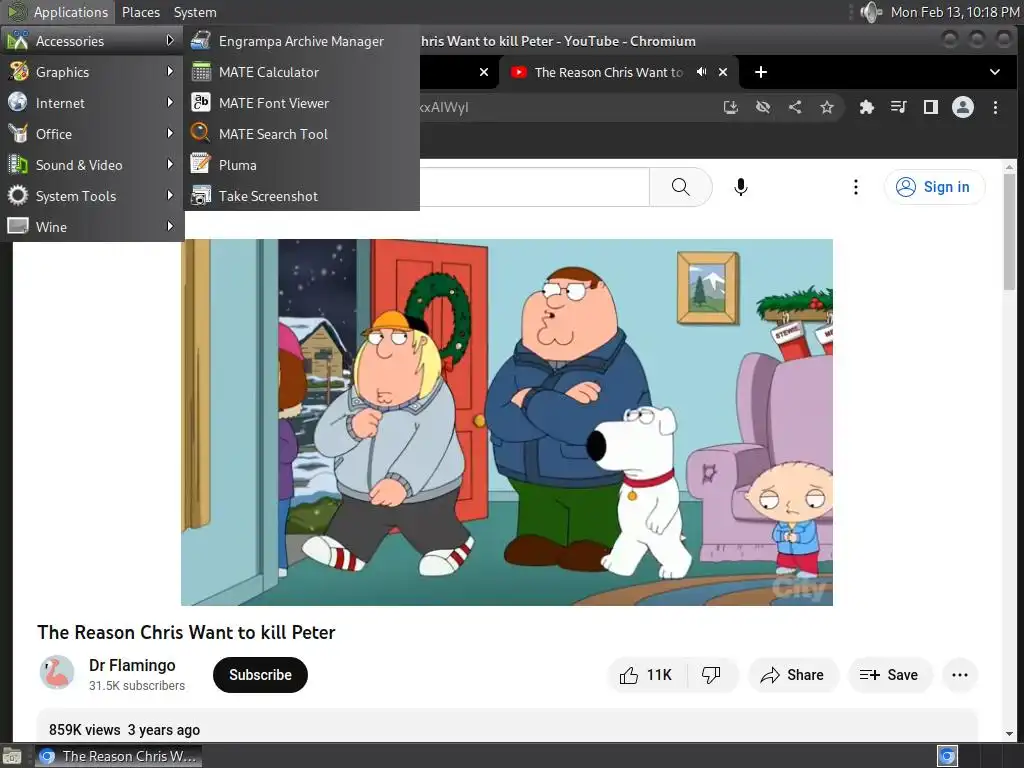
Task: Mute the tab via audio icon
Action: pyautogui.click(x=701, y=72)
